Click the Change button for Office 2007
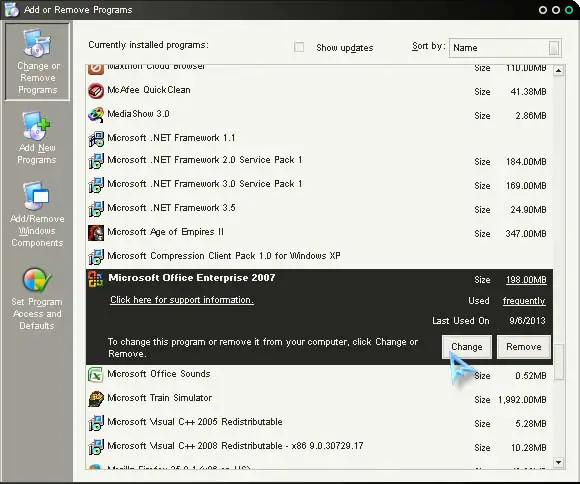The height and width of the screenshot is (484, 580). pos(467,347)
